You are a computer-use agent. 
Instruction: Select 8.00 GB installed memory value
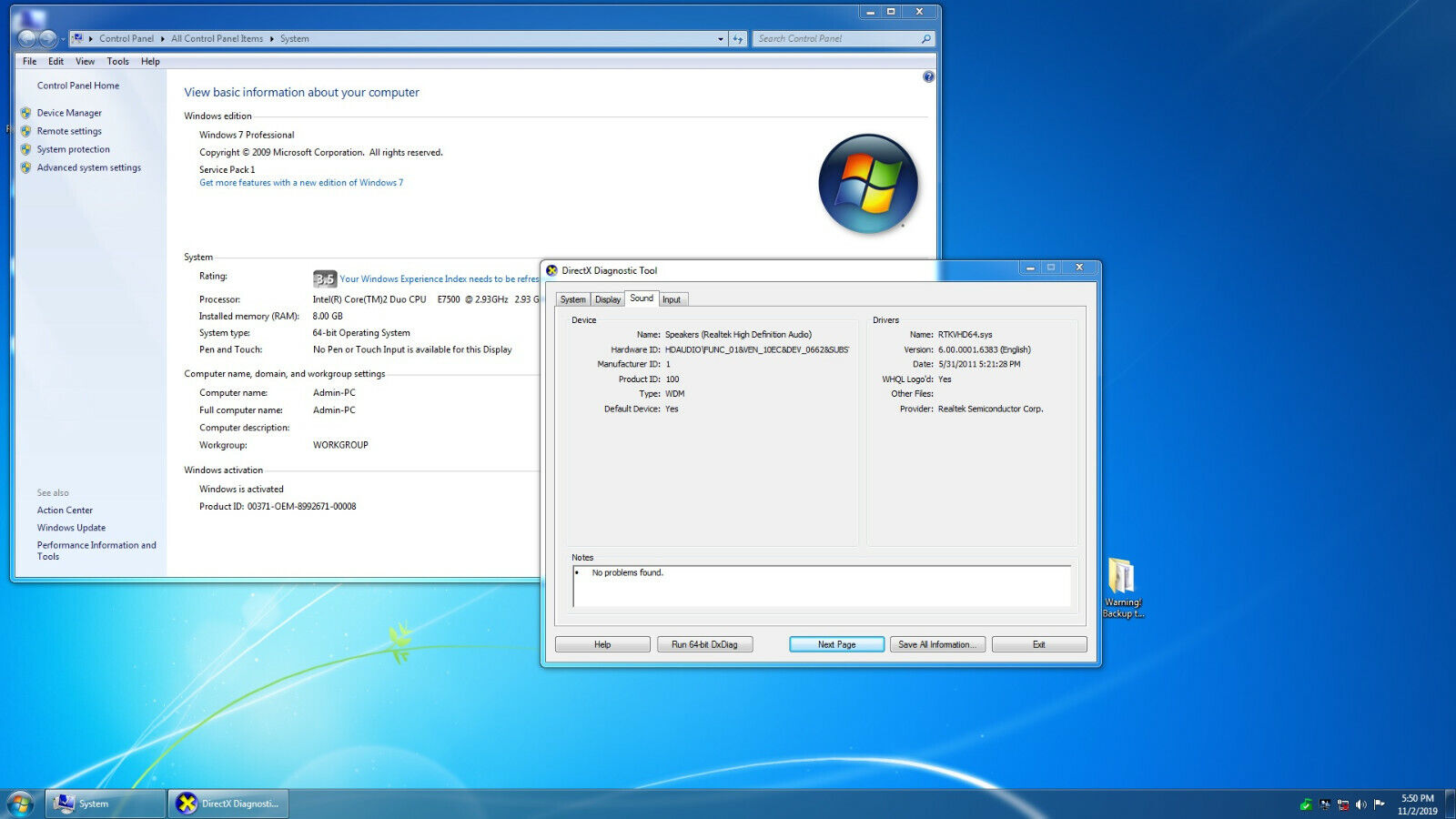click(x=328, y=317)
